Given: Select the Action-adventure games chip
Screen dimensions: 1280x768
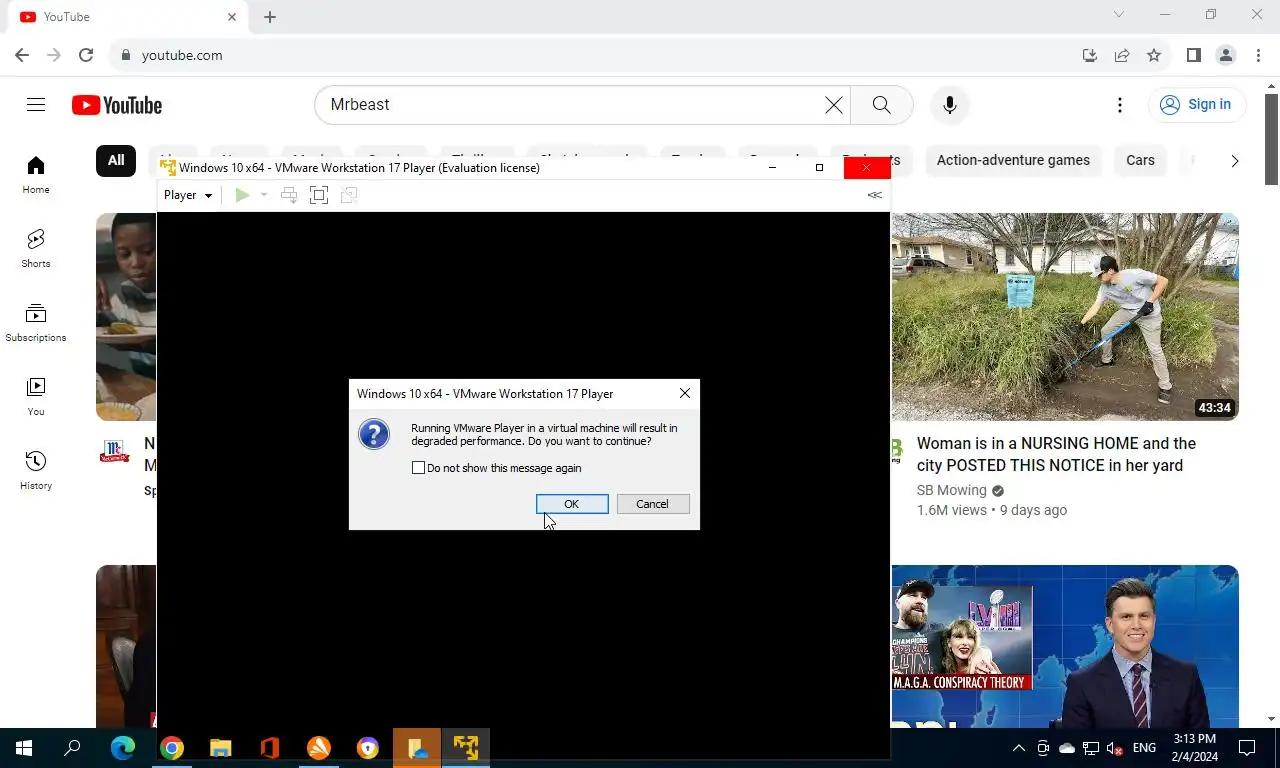Looking at the screenshot, I should pos(1013,160).
